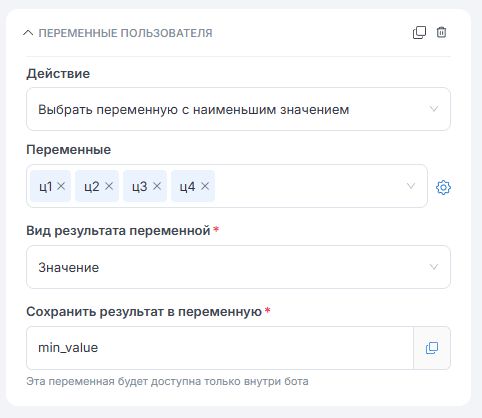Click the min_value input field
Image resolution: width=482 pixels, height=418 pixels.
(x=220, y=348)
